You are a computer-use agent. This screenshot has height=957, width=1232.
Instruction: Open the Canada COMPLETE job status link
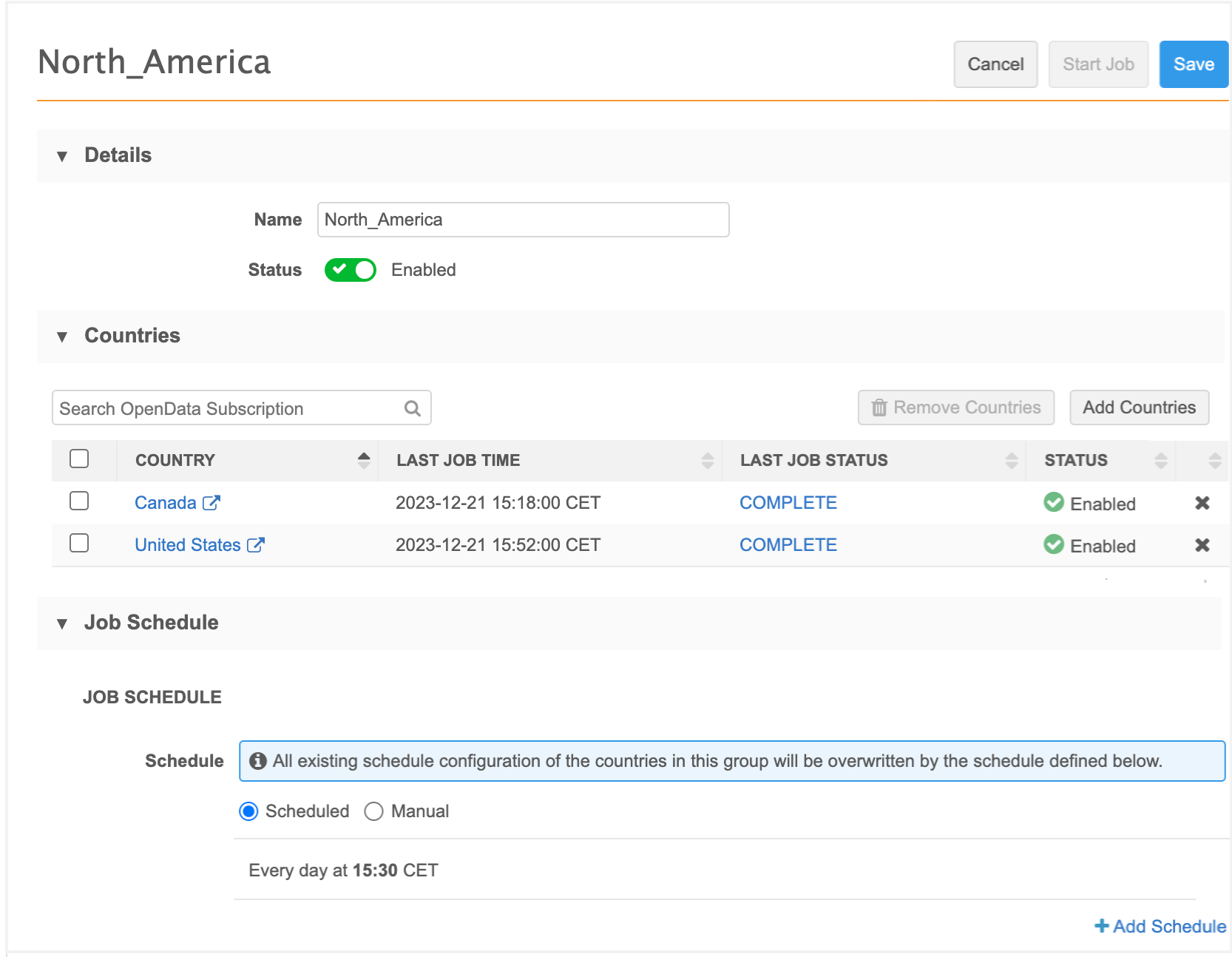(x=788, y=503)
